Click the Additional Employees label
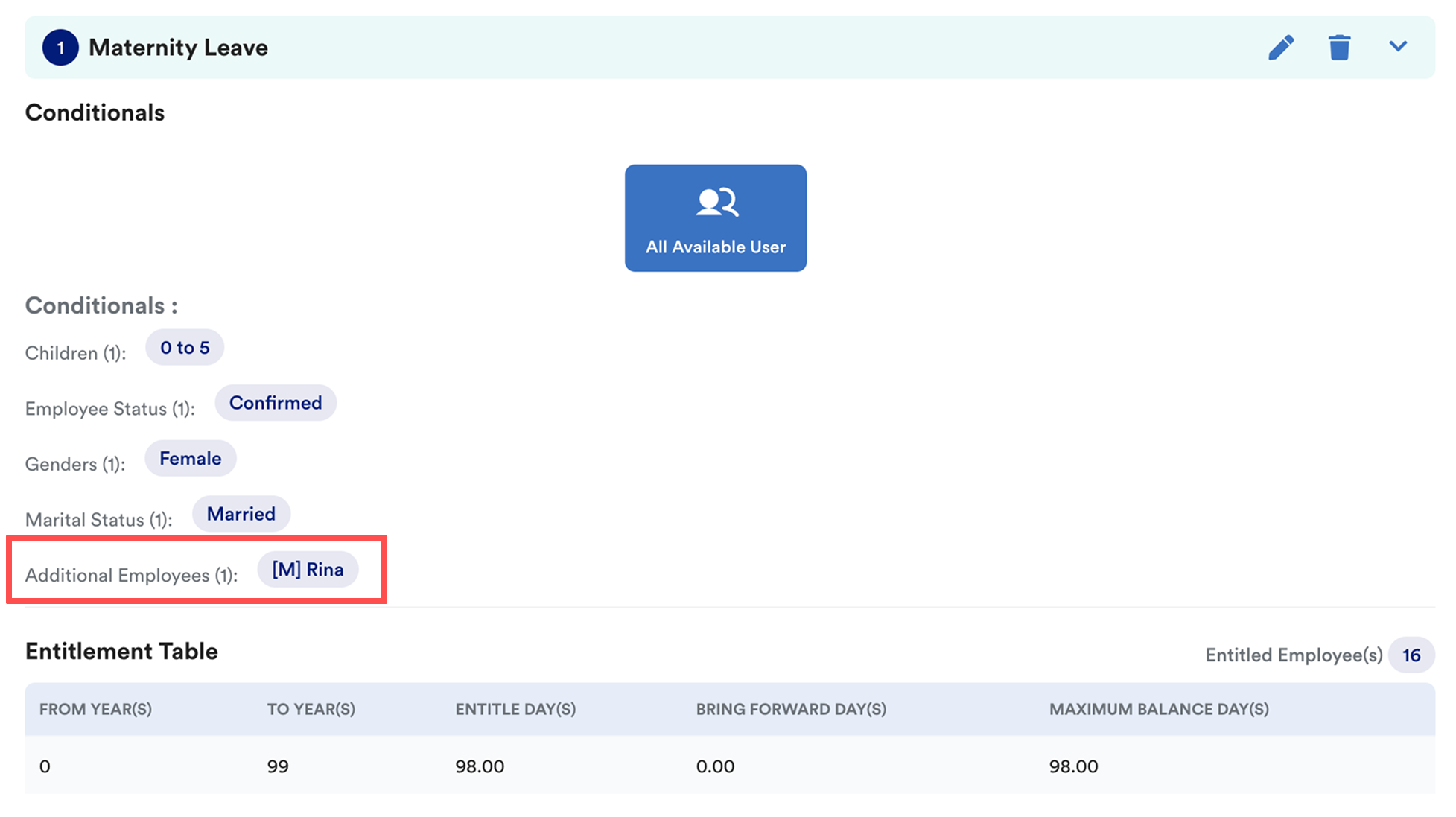Image resolution: width=1456 pixels, height=817 pixels. click(x=131, y=576)
